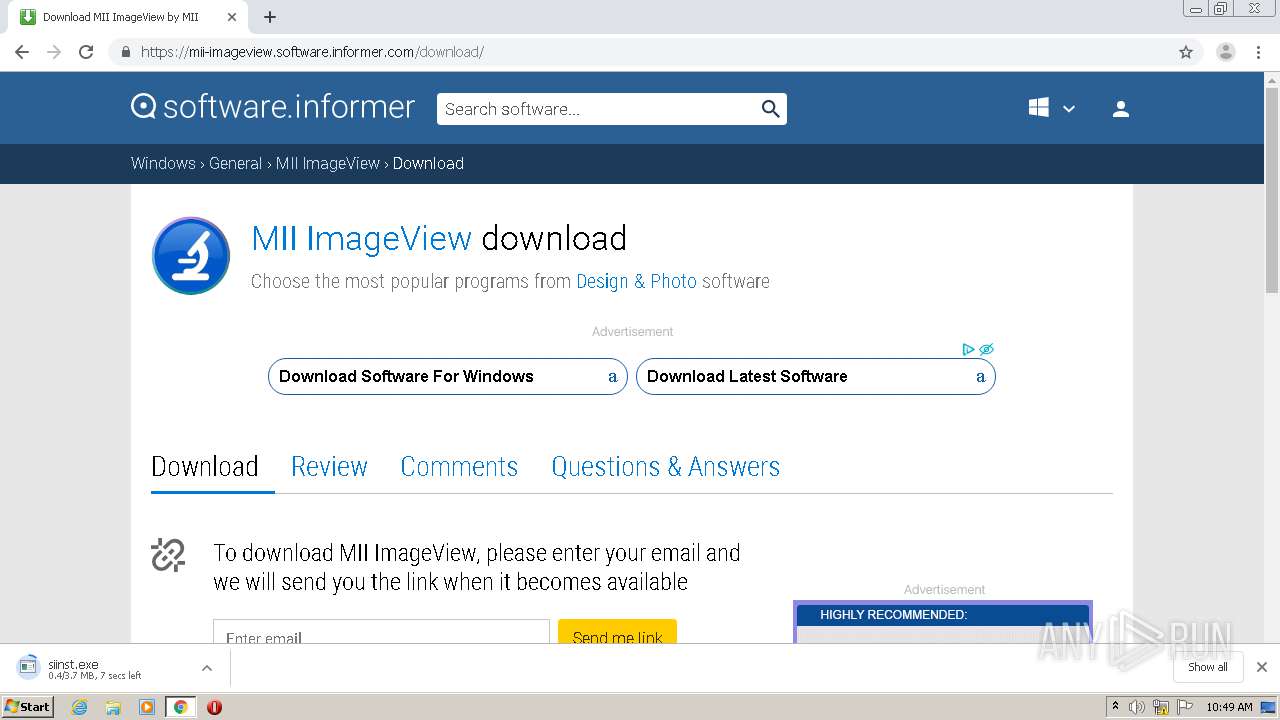Open Chrome profile avatar
Screen dimensions: 1280x720
(1225, 52)
